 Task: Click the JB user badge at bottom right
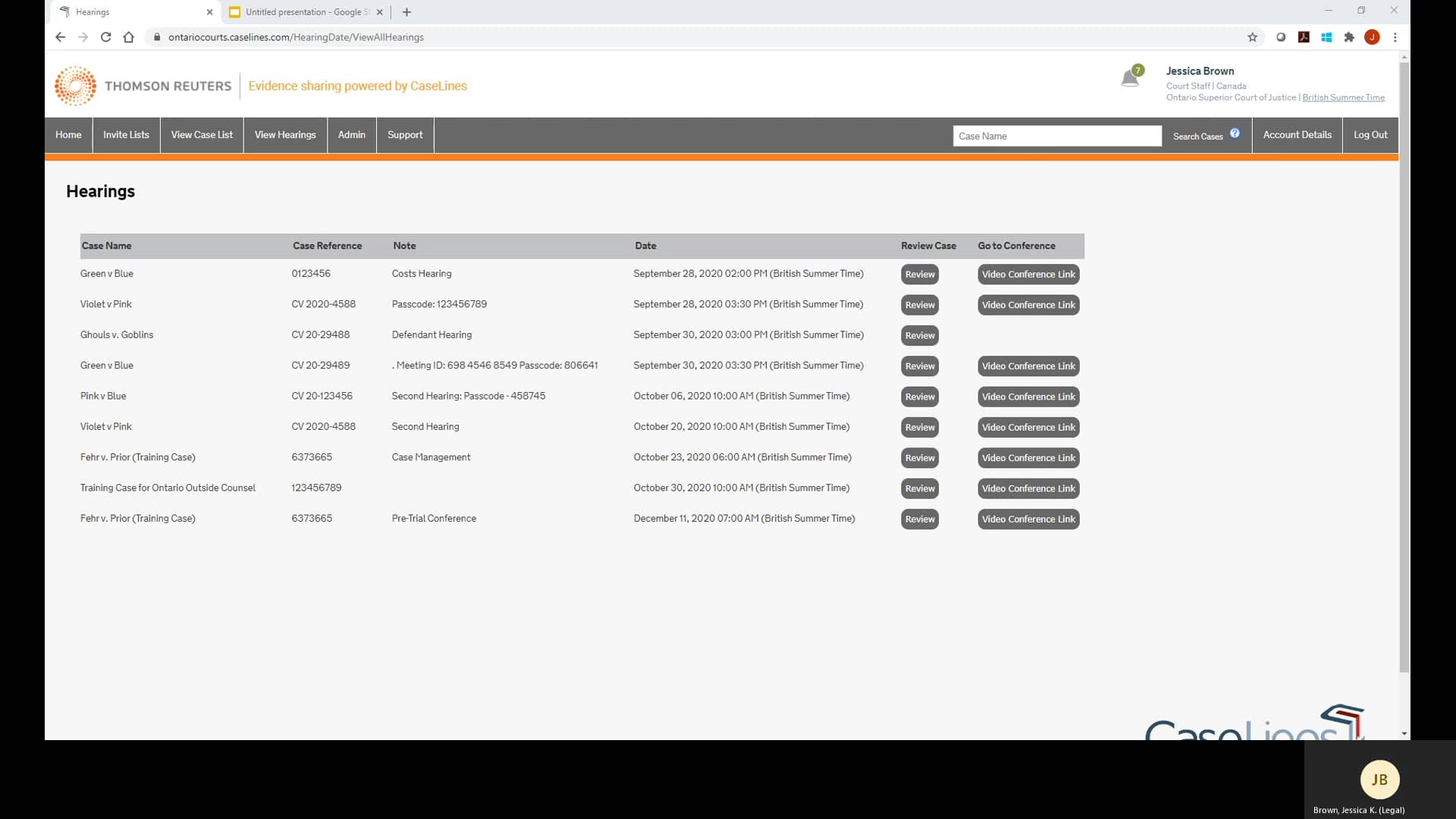pyautogui.click(x=1379, y=780)
